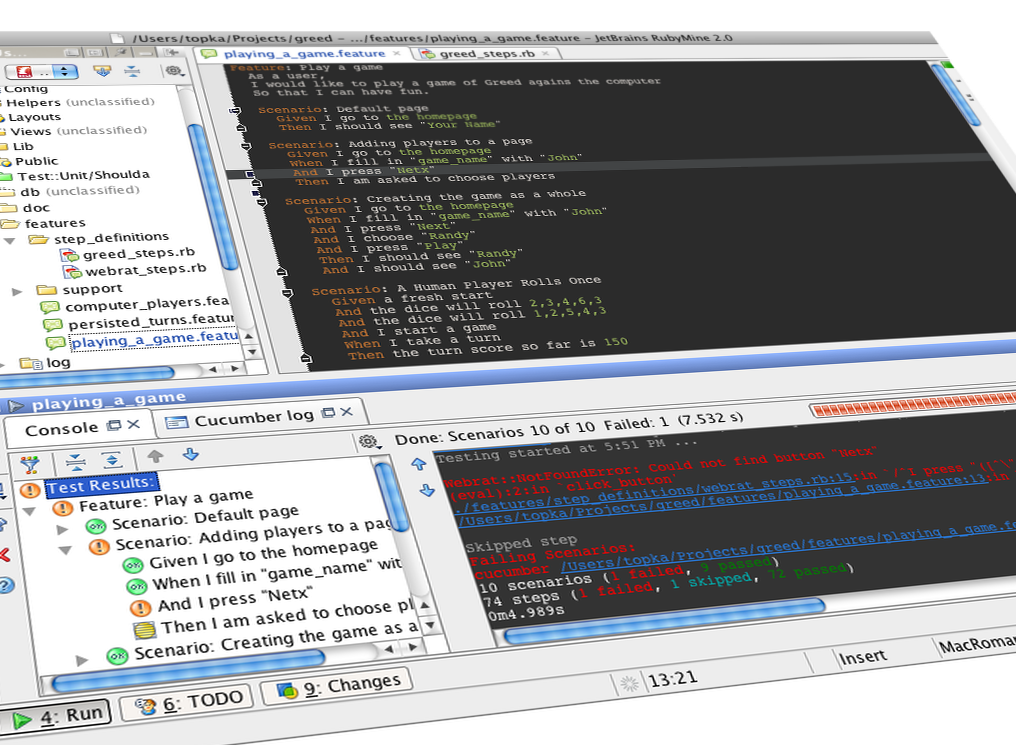
Task: Open the Rails view selector dropdown
Action: [x=41, y=71]
